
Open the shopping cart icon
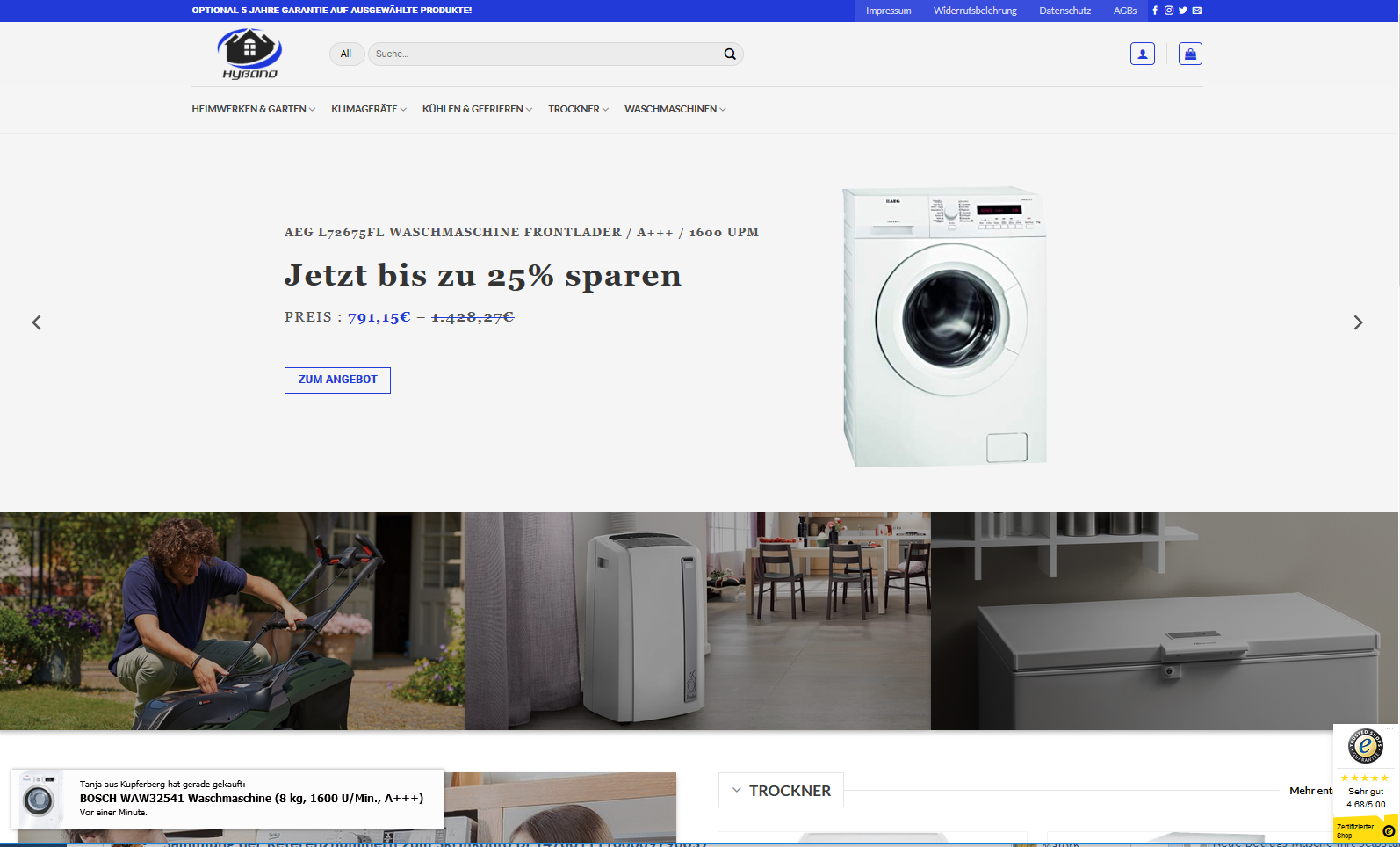pos(1190,54)
